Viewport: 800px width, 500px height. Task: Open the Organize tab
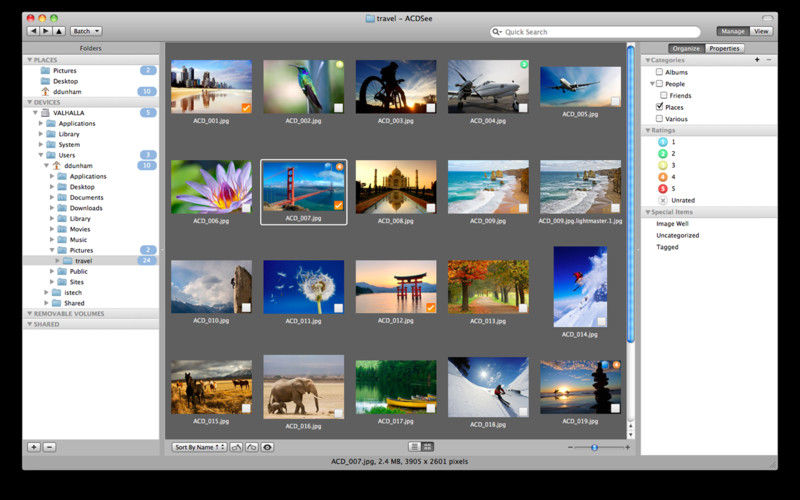(686, 48)
